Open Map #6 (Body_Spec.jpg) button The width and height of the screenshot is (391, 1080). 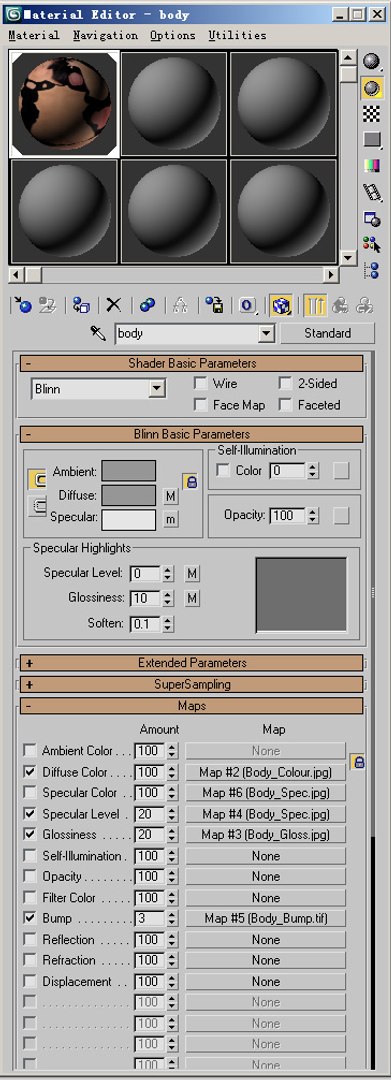265,793
